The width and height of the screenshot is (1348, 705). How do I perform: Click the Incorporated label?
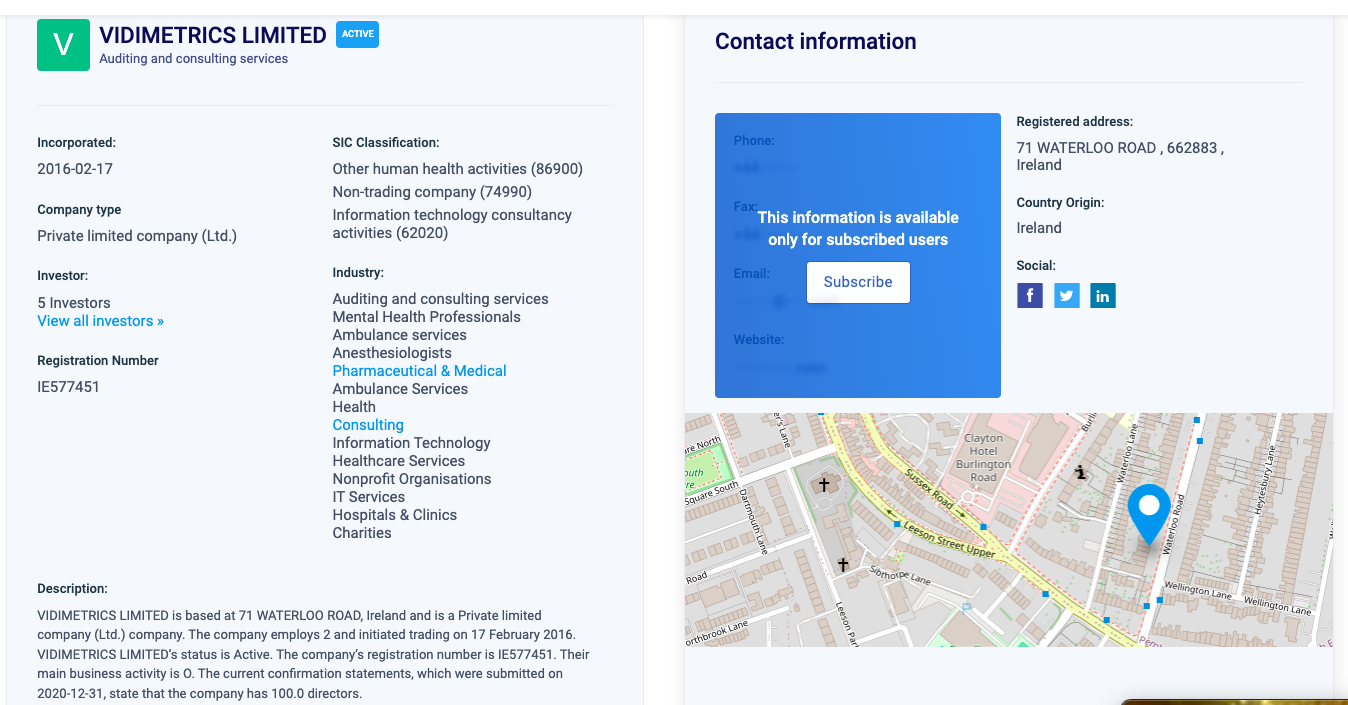[x=76, y=143]
